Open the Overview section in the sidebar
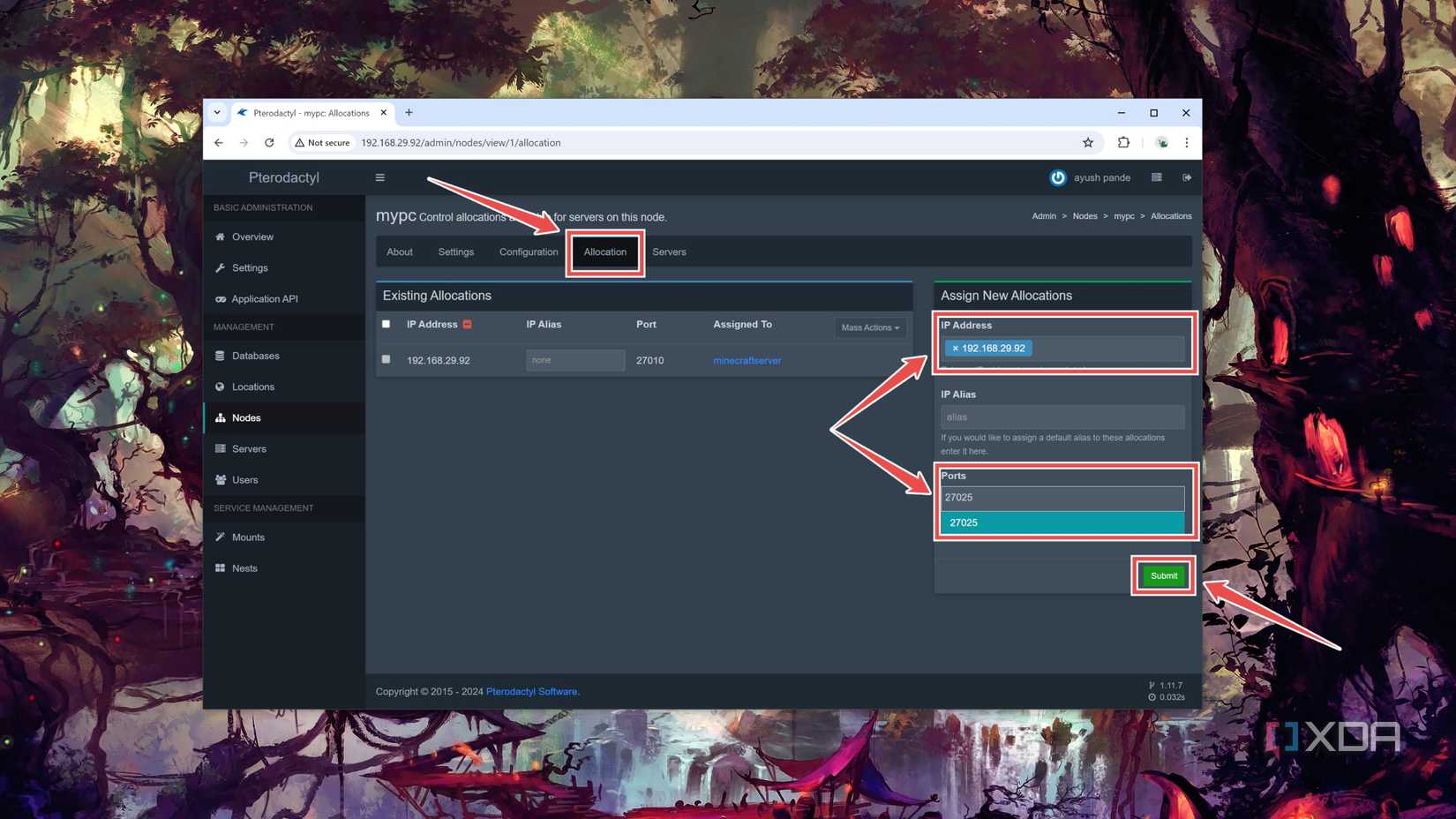Viewport: 1456px width, 819px height. tap(252, 237)
